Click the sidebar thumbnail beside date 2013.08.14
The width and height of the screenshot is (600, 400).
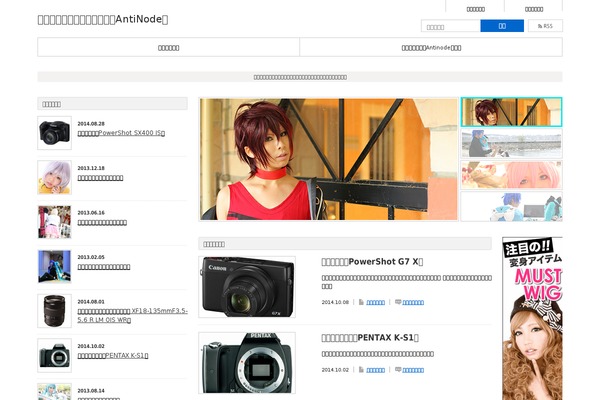[x=54, y=392]
